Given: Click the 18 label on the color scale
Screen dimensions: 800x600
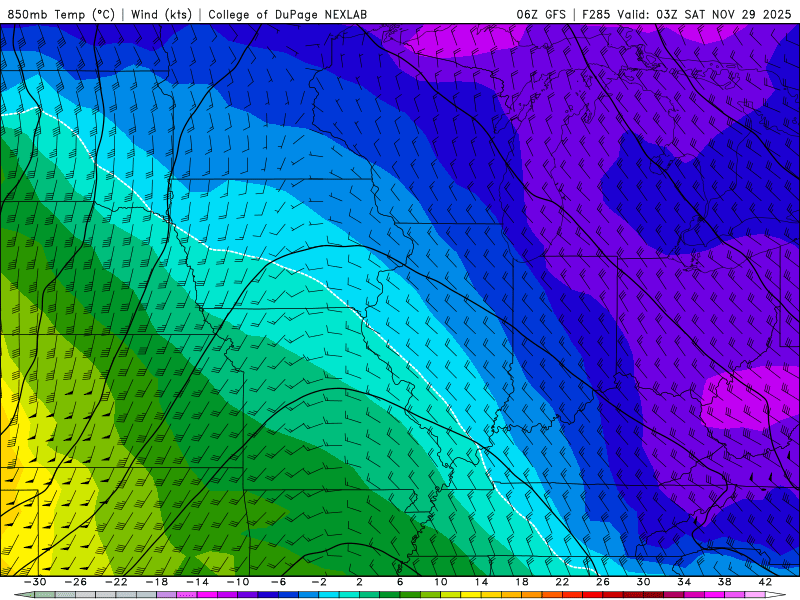Looking at the screenshot, I should (x=521, y=582).
